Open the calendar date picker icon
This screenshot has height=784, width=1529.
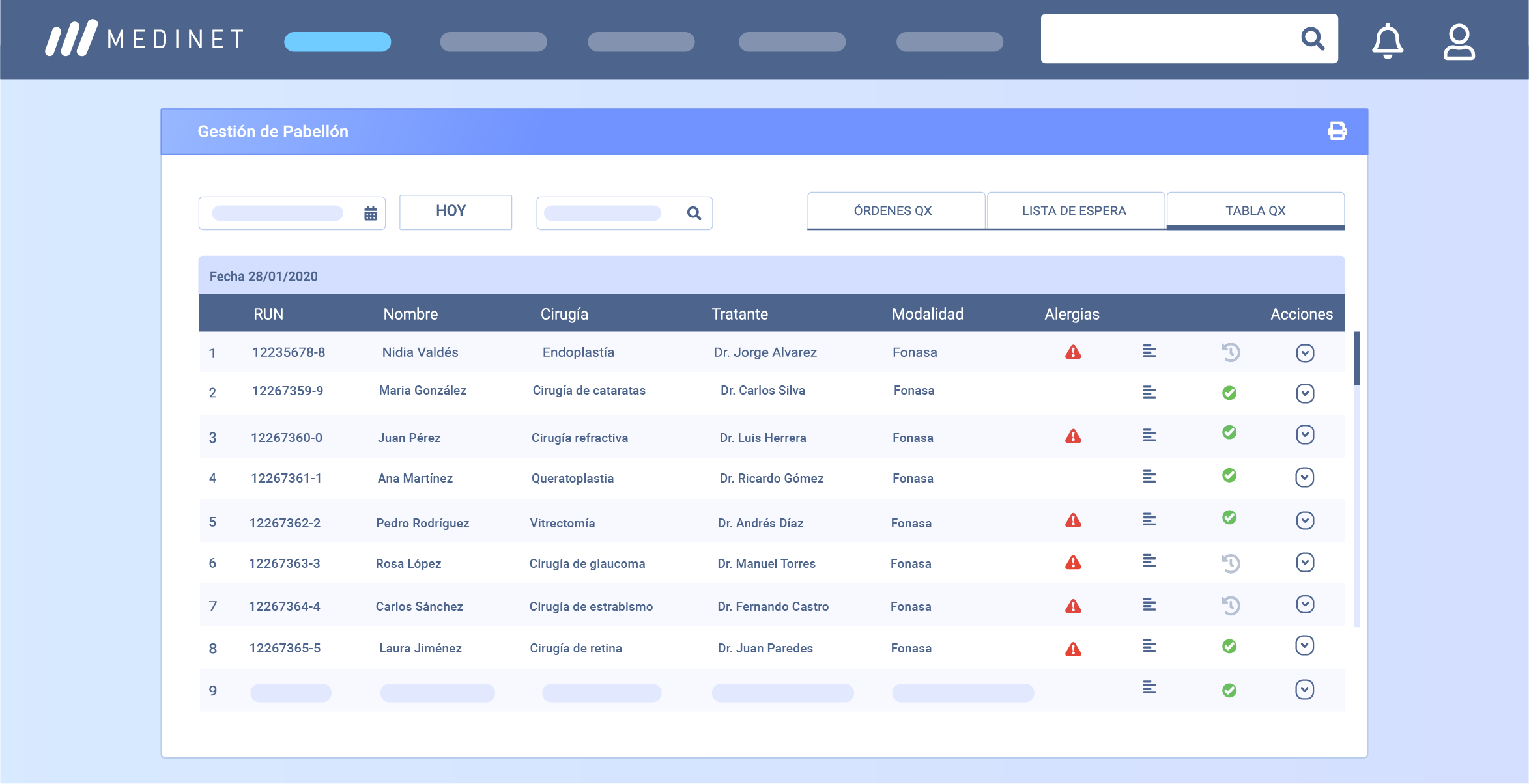370,213
